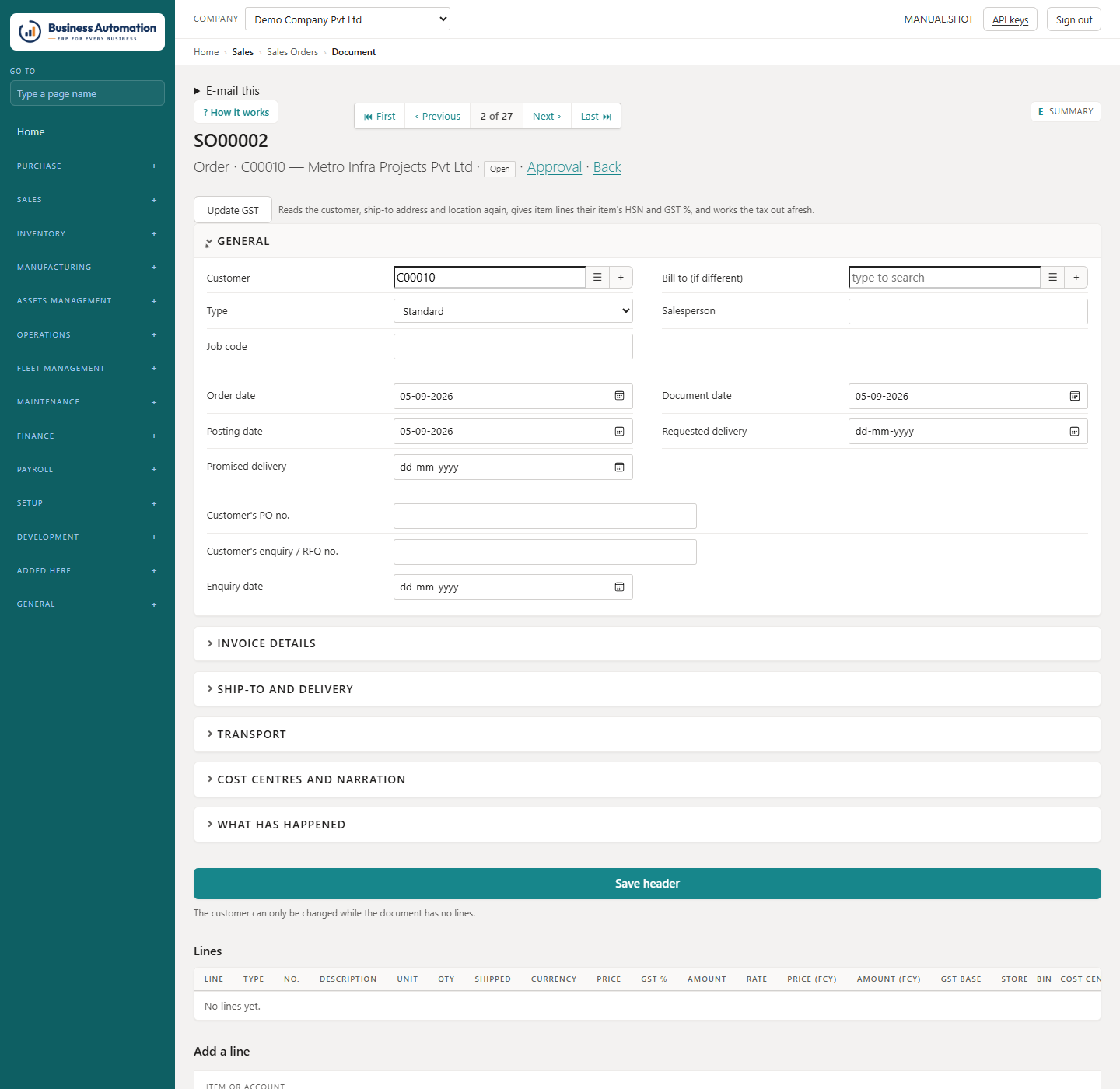Jump to the Last document
1120x1089 pixels.
click(596, 116)
